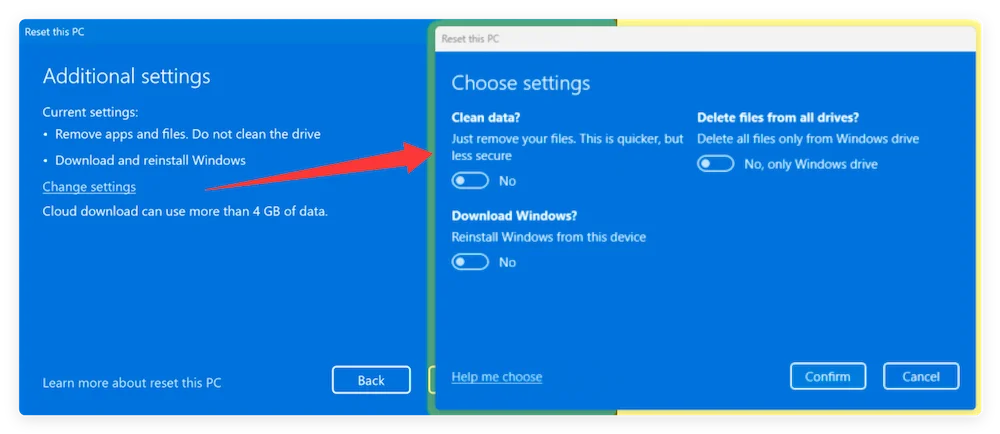The height and width of the screenshot is (434, 1000).
Task: Open Learn more about reset this PC
Action: 132,383
